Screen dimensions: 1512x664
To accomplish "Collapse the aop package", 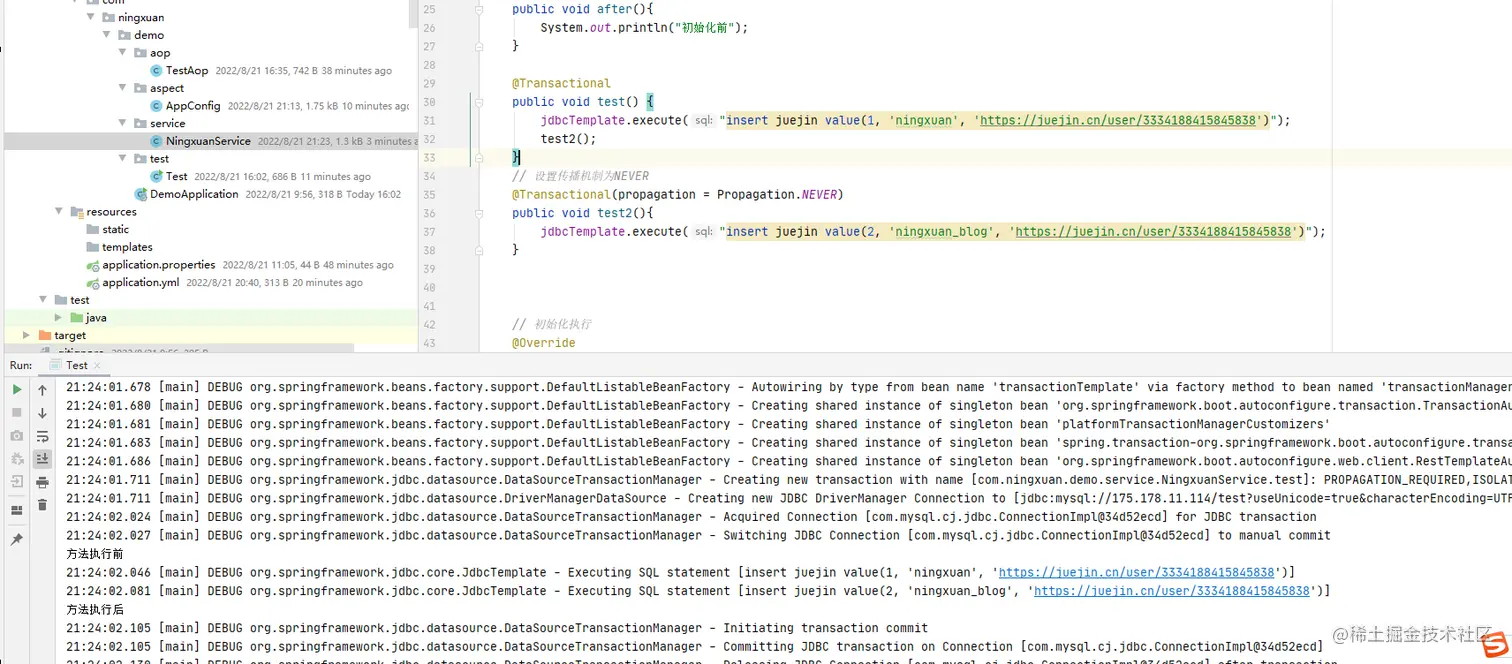I will (123, 53).
